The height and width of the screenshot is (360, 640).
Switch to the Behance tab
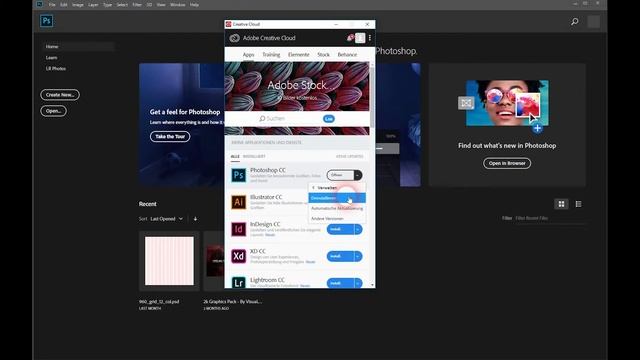tap(347, 55)
